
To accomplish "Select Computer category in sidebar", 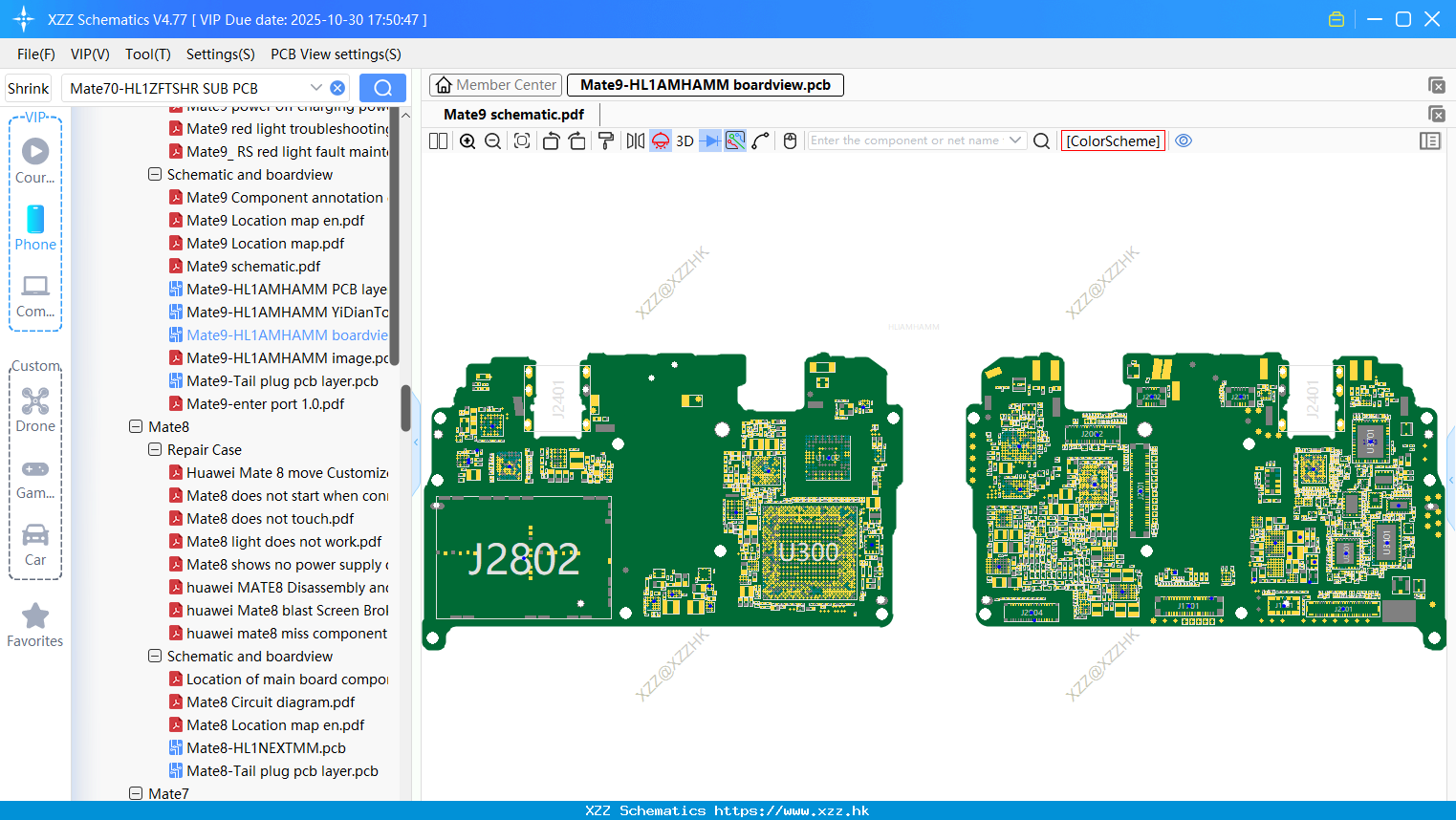I will coord(35,295).
